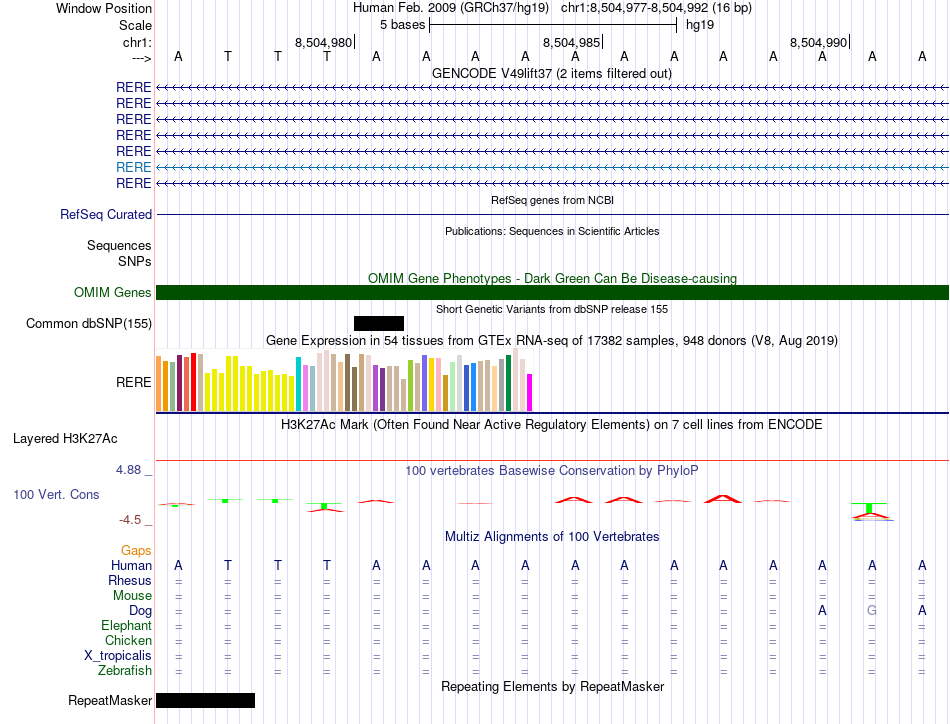Click the X_tropicalis species label
Screen dimensions: 950x724
[118, 656]
